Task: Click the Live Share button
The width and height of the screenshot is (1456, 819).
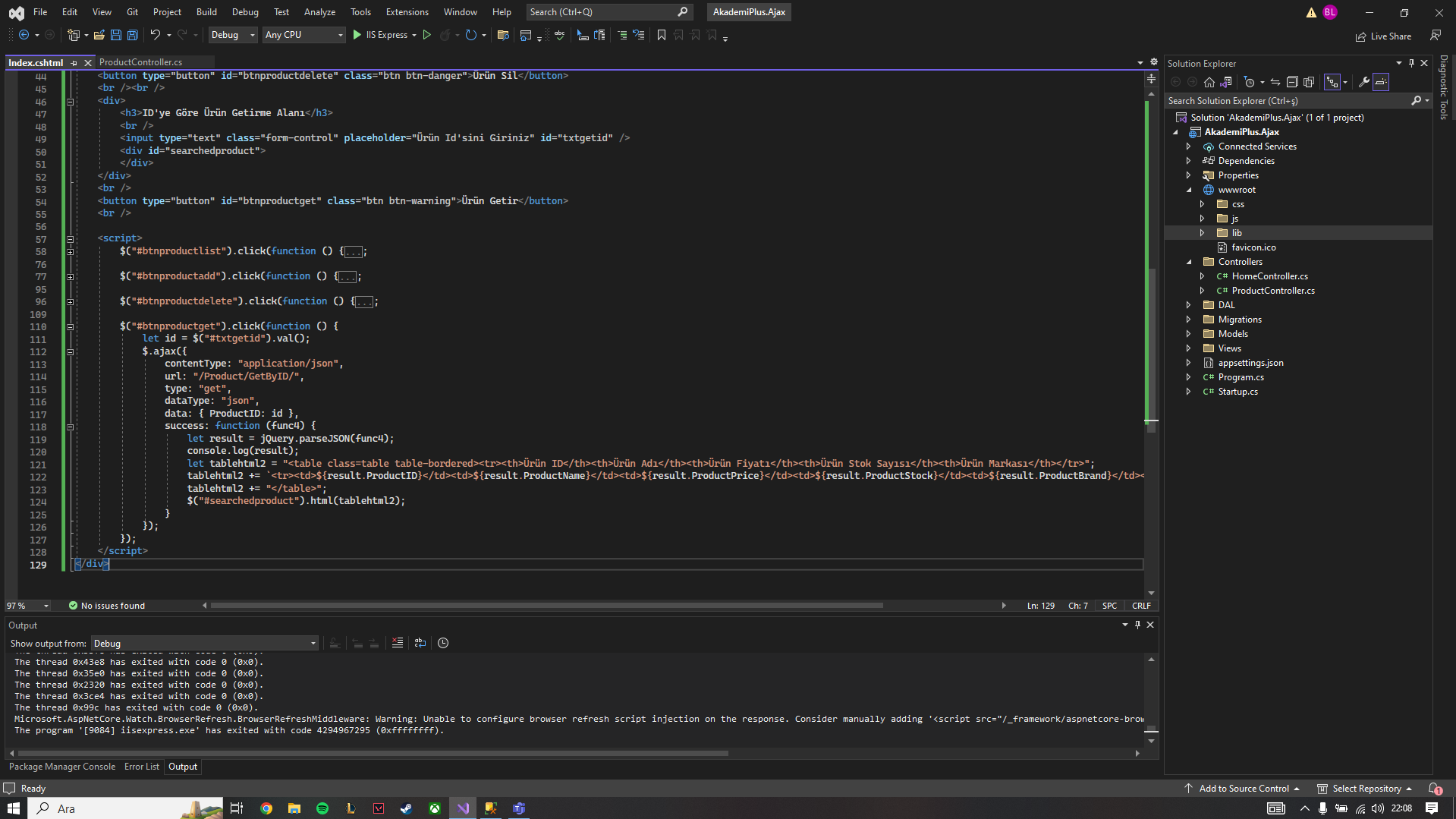Action: pos(1384,36)
